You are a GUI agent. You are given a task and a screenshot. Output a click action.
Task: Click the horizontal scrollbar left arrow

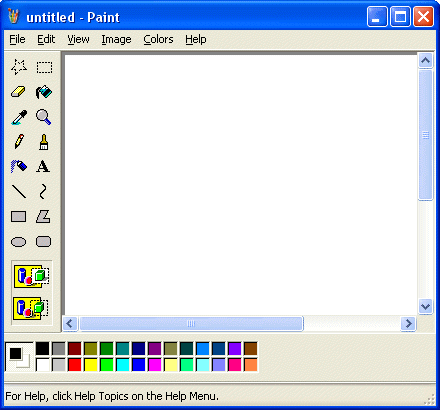[70, 323]
